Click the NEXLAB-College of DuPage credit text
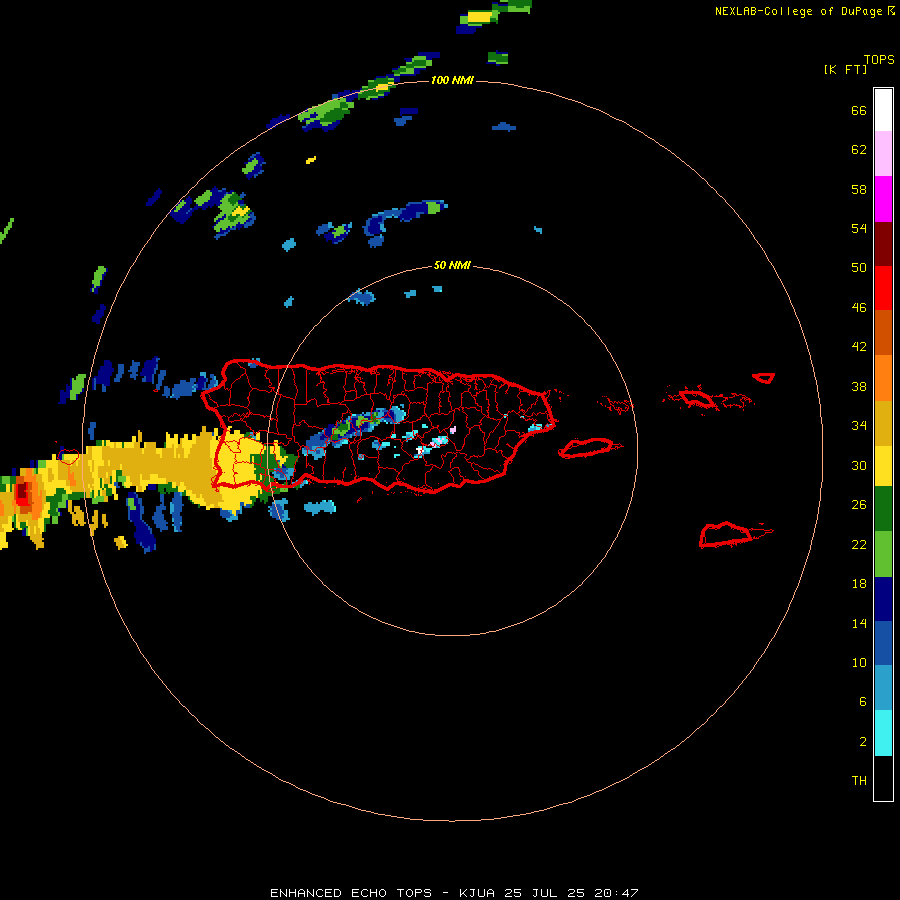Viewport: 900px width, 900px height. pyautogui.click(x=799, y=11)
